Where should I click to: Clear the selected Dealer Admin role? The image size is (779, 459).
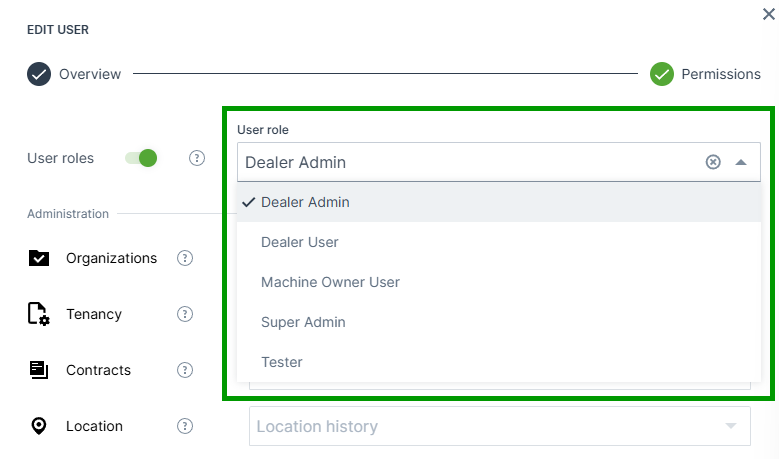[713, 162]
